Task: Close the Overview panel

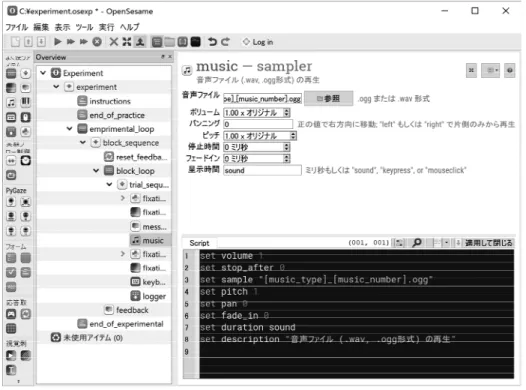Action: 170,57
